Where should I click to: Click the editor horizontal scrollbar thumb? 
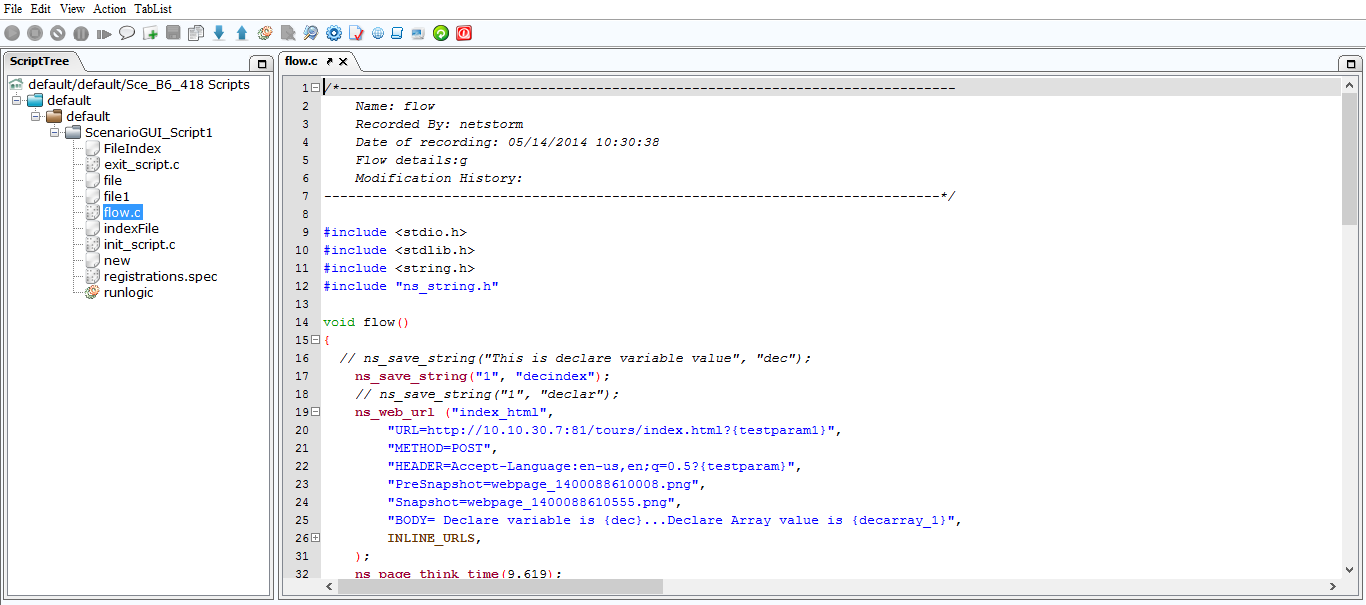point(500,586)
